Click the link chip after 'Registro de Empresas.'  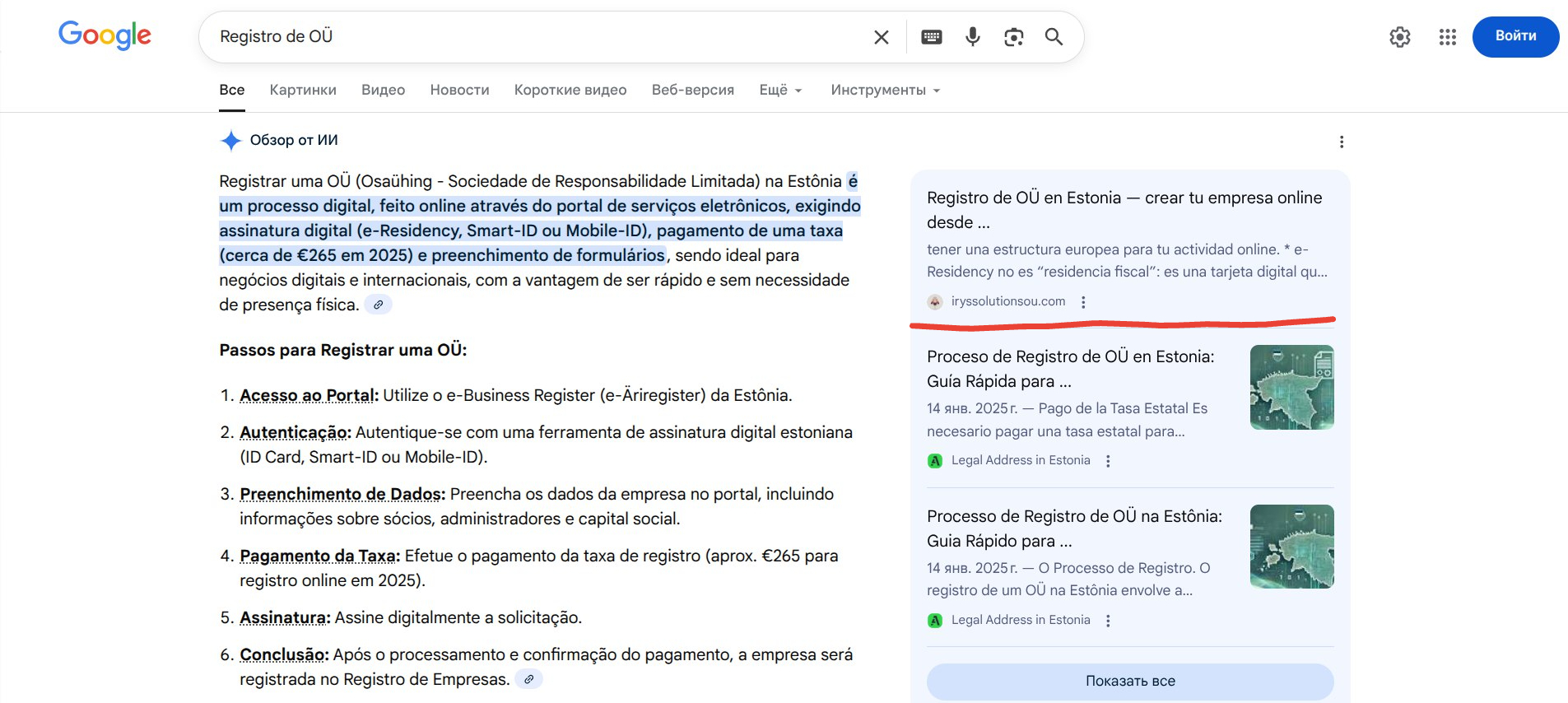[528, 679]
